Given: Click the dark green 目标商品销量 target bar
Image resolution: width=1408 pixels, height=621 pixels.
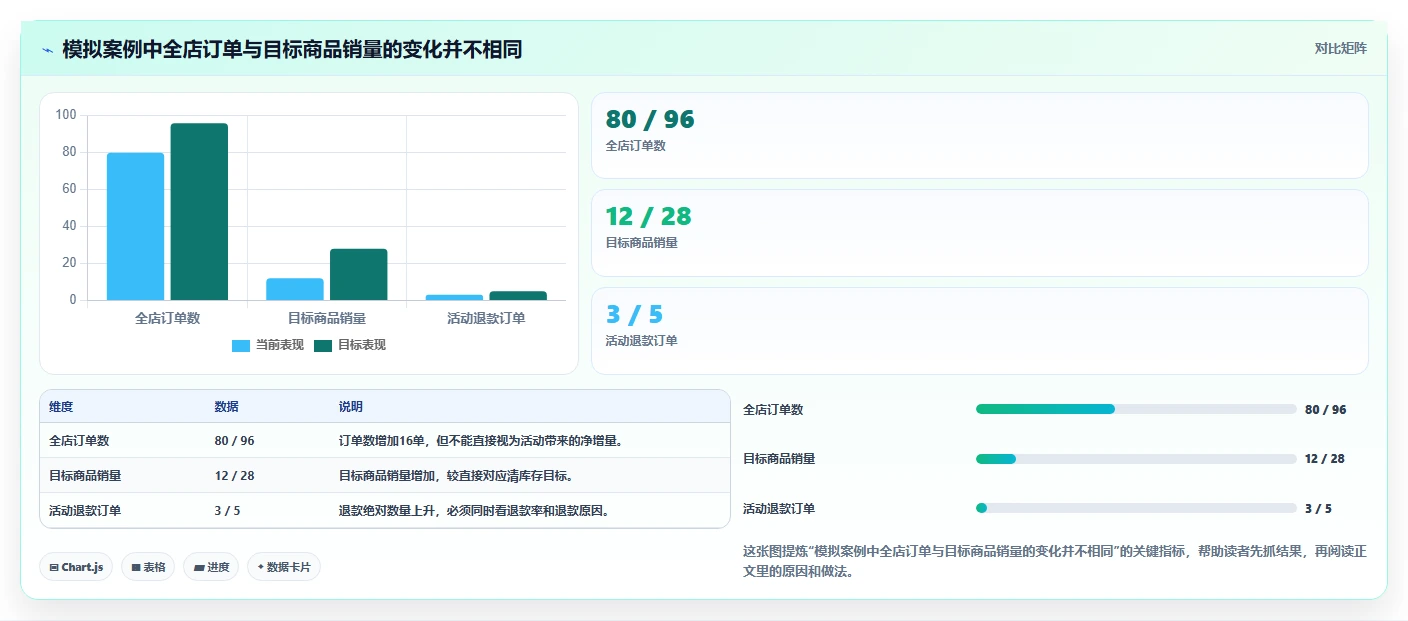Looking at the screenshot, I should pos(358,274).
